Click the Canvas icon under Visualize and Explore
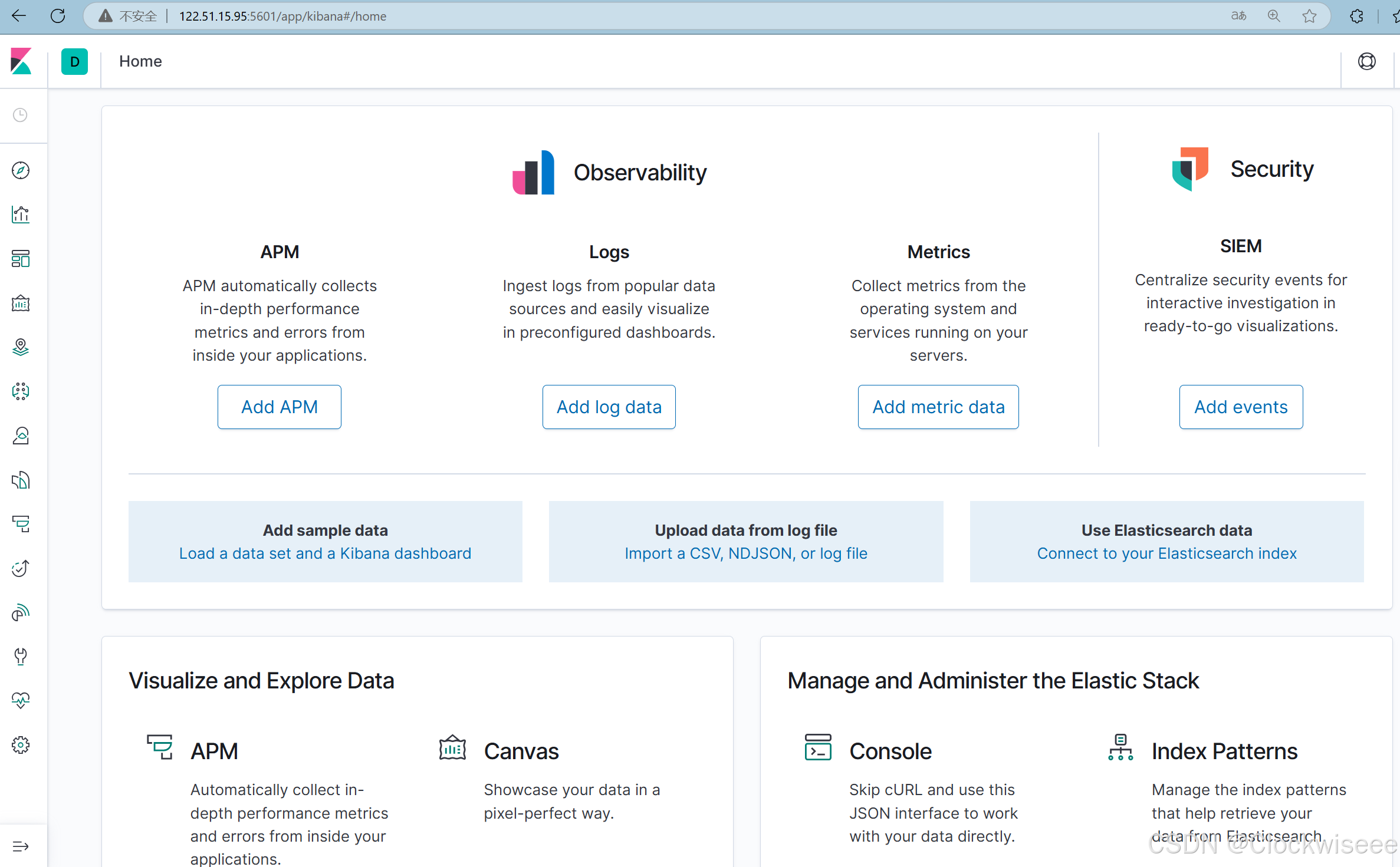This screenshot has height=867, width=1400. coord(452,747)
